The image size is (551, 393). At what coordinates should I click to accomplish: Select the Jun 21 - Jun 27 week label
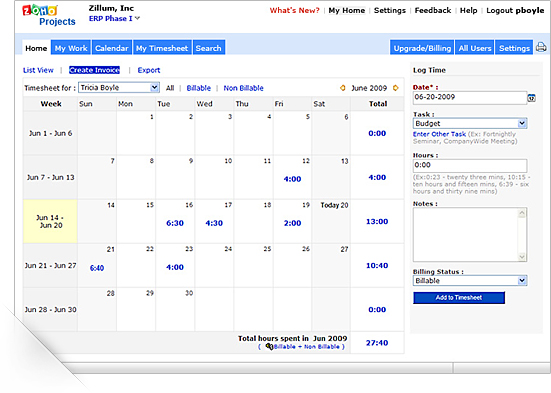50,265
